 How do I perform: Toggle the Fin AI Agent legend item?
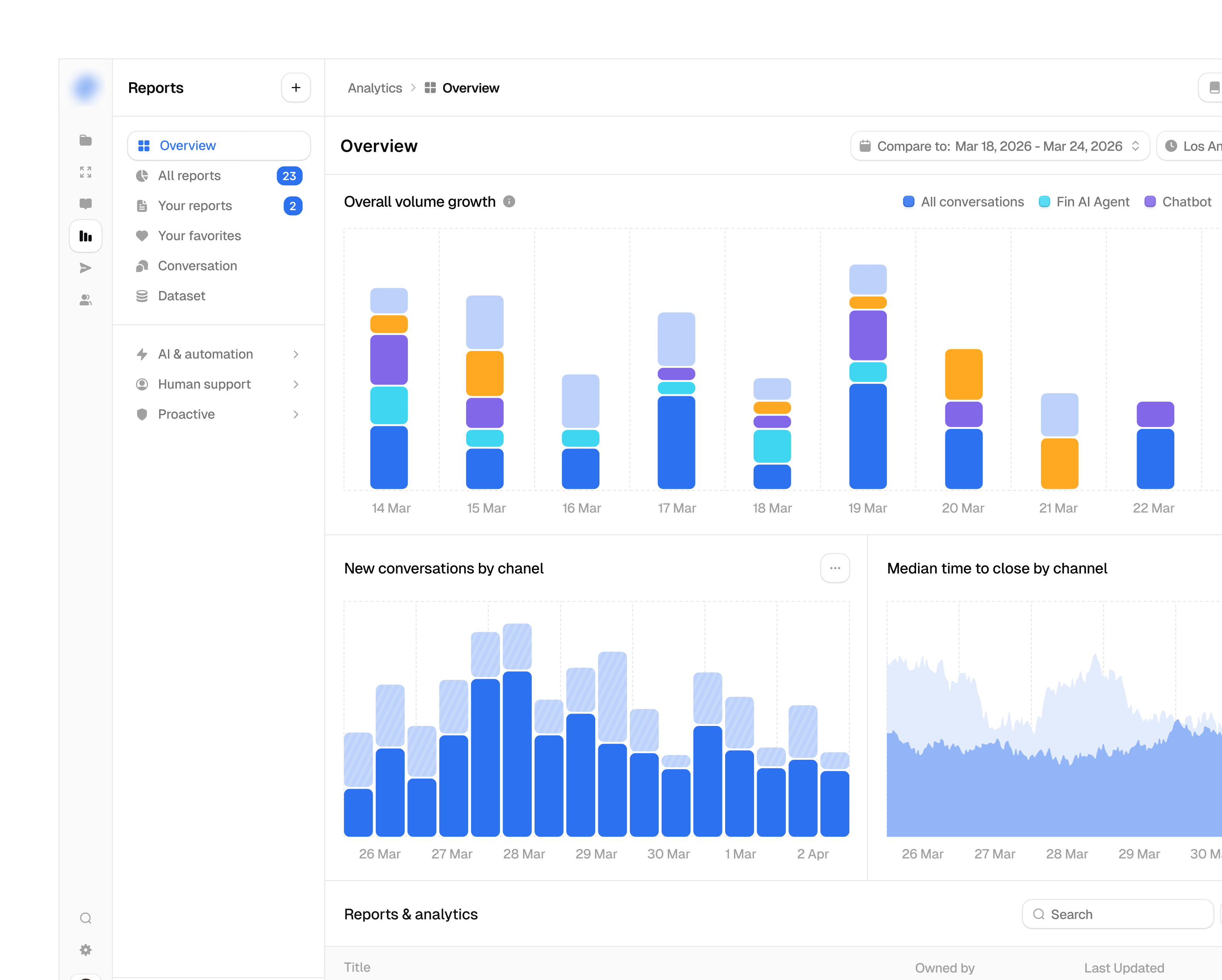[1084, 202]
